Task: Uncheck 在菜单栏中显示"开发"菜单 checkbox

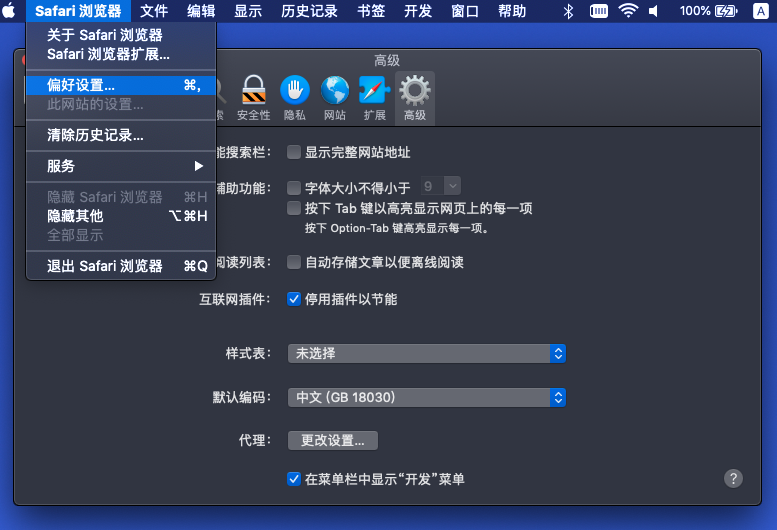Action: click(x=294, y=479)
